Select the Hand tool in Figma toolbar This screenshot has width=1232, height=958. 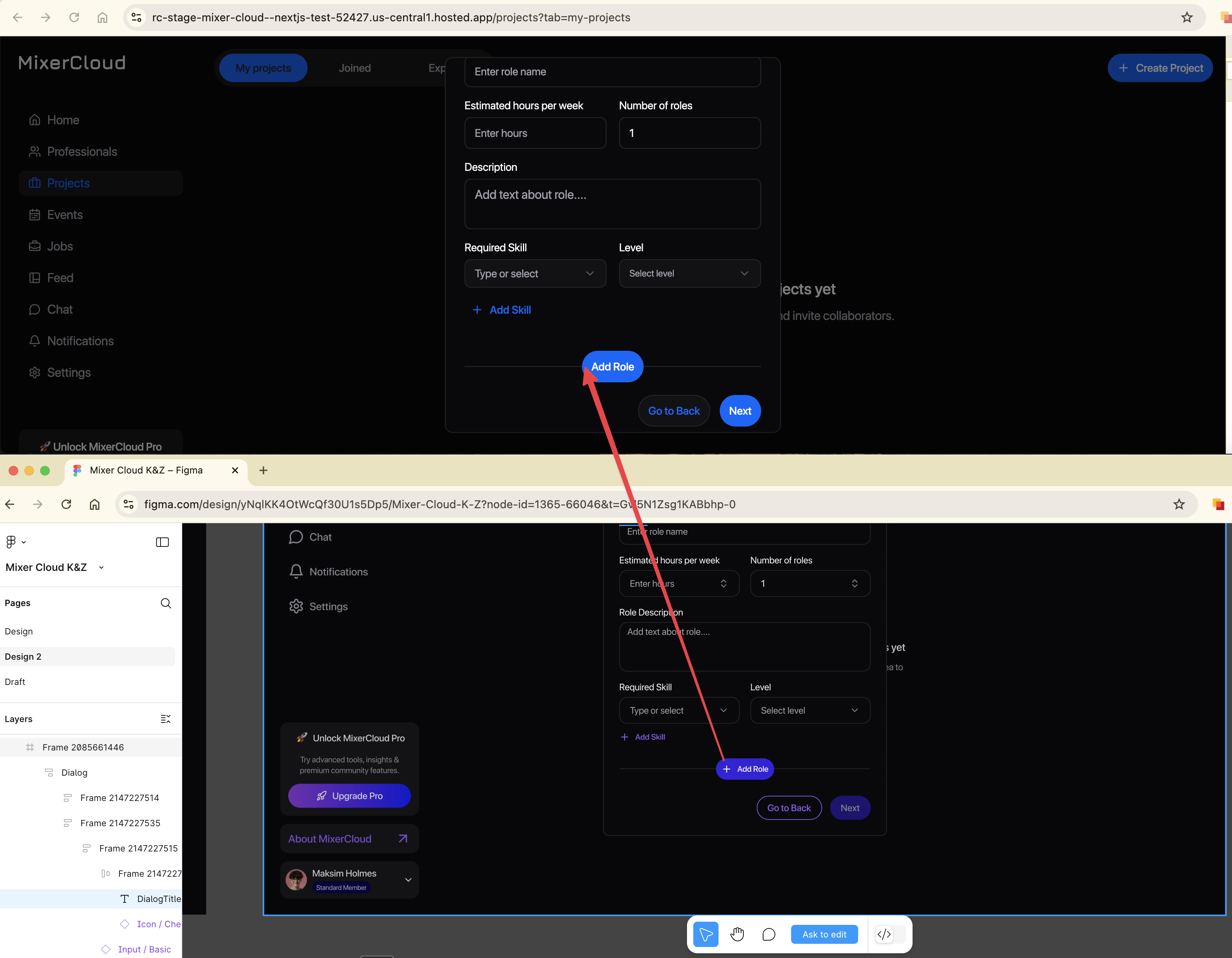click(x=737, y=934)
